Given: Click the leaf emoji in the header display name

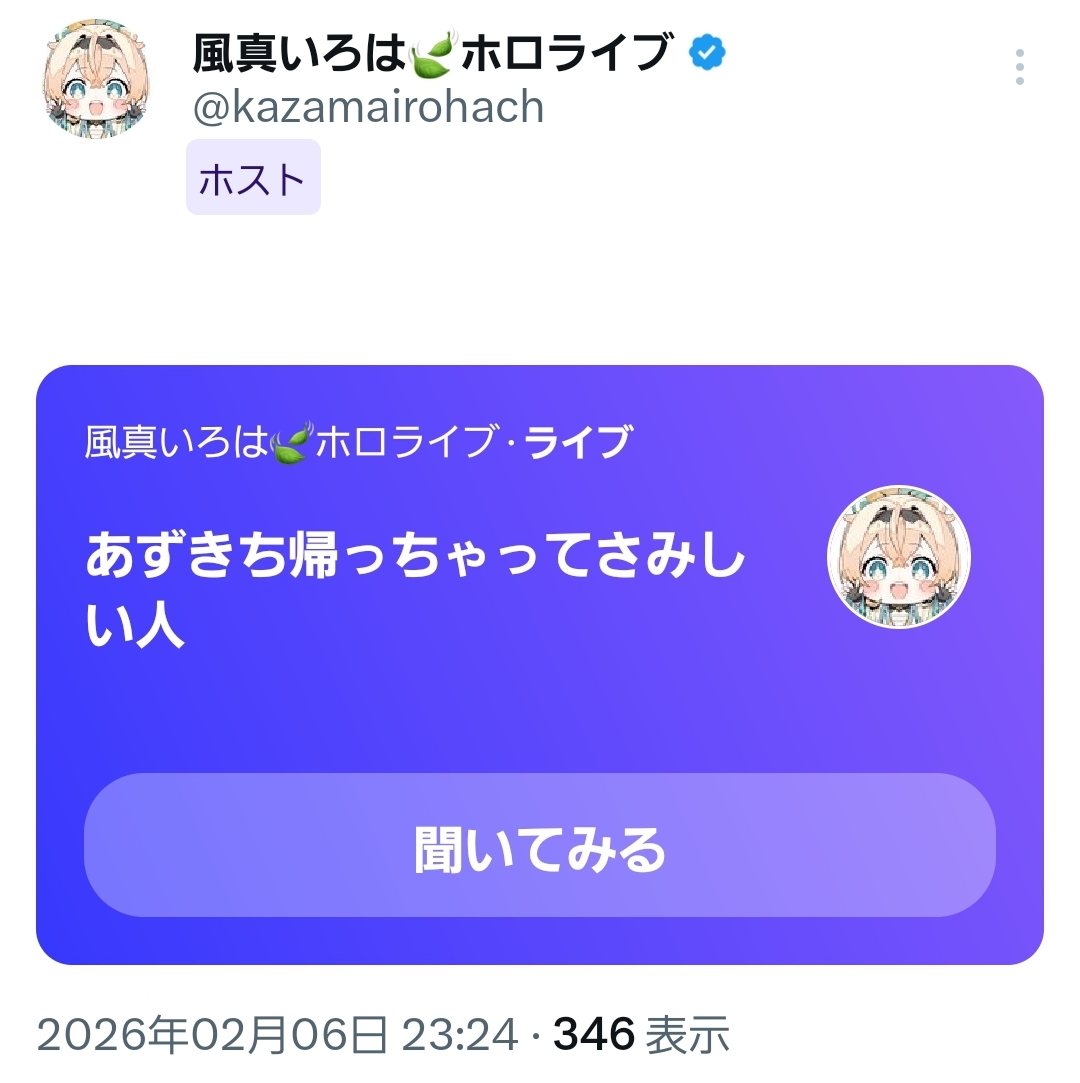Looking at the screenshot, I should click(433, 54).
